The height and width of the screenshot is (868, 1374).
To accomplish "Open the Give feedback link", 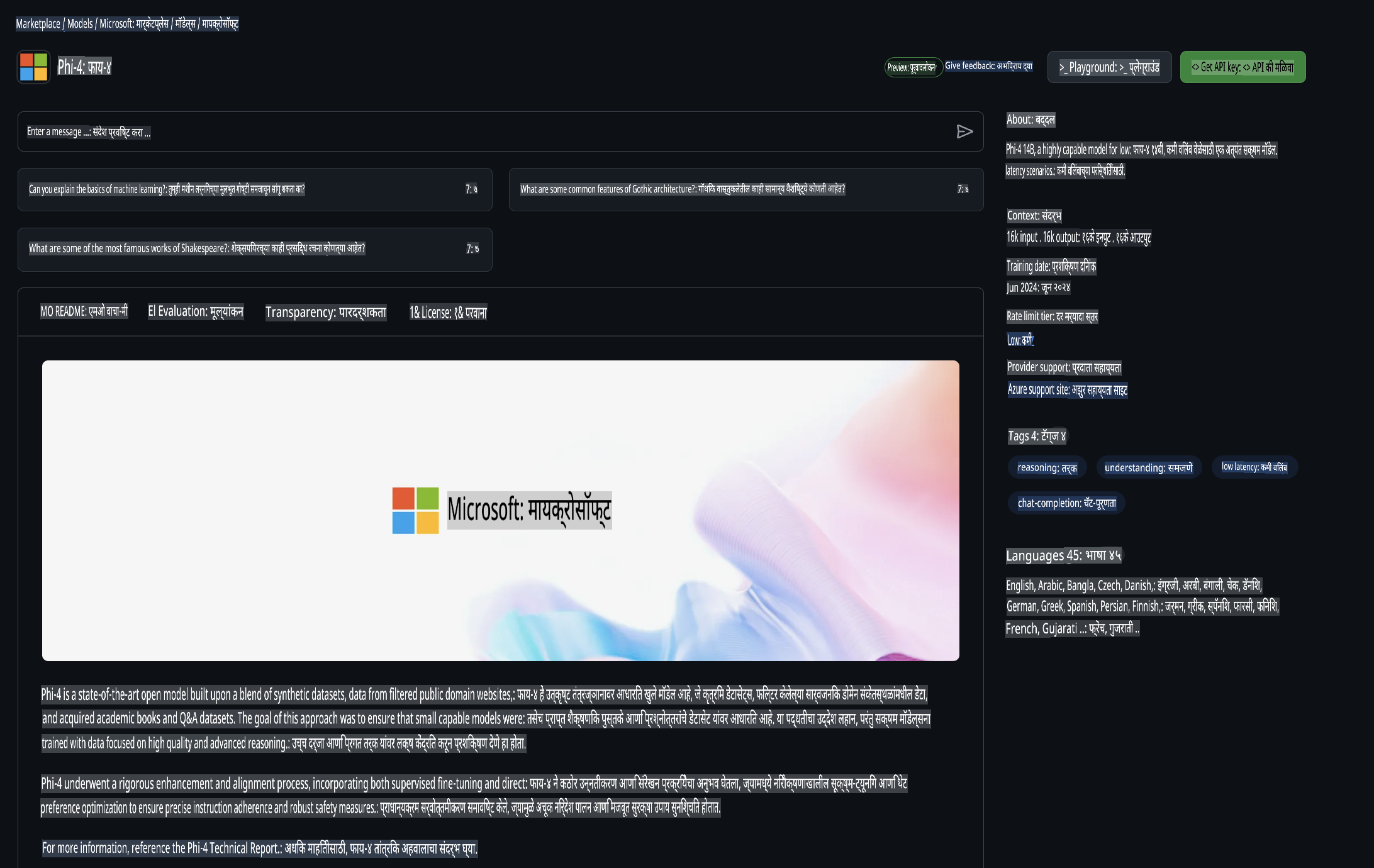I will 988,66.
